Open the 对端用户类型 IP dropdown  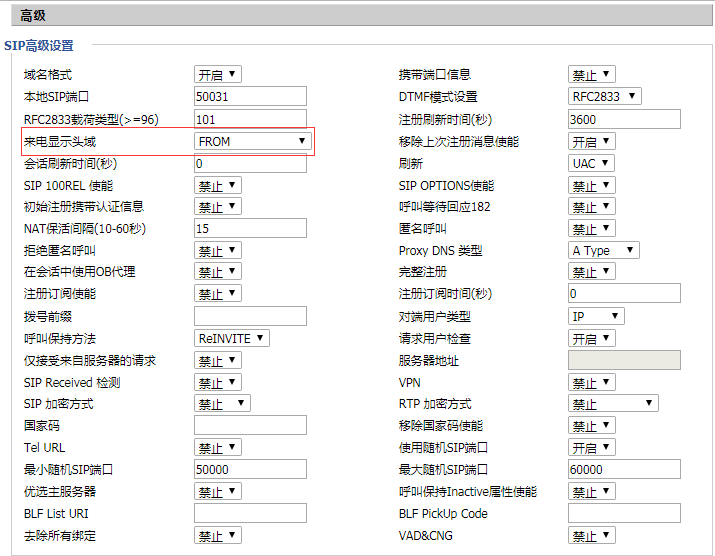tap(596, 316)
